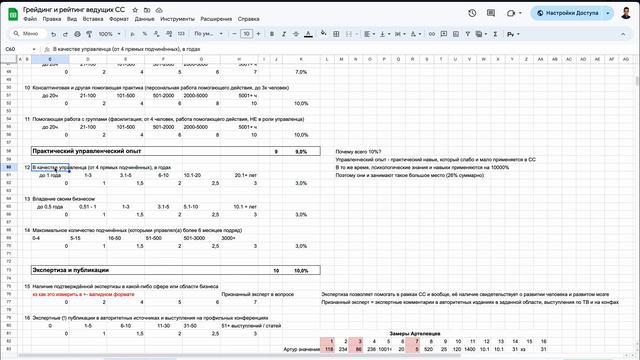Select the Paint format tool
Viewport: 640px width, 360px height.
point(89,34)
